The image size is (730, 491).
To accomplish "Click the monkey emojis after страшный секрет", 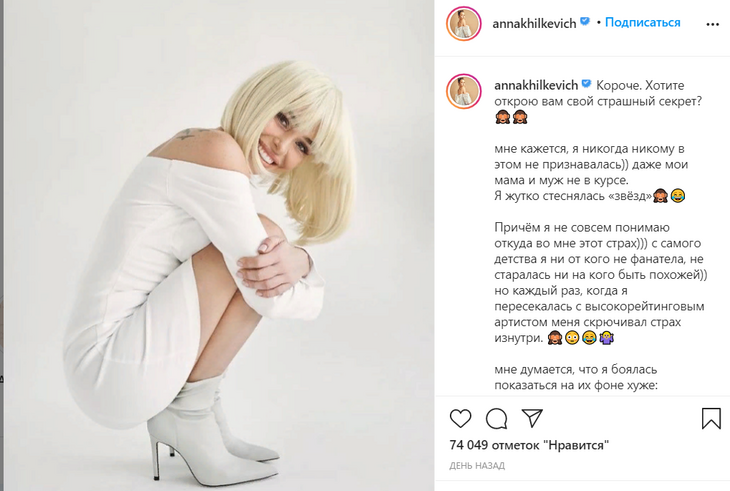I will pos(511,117).
